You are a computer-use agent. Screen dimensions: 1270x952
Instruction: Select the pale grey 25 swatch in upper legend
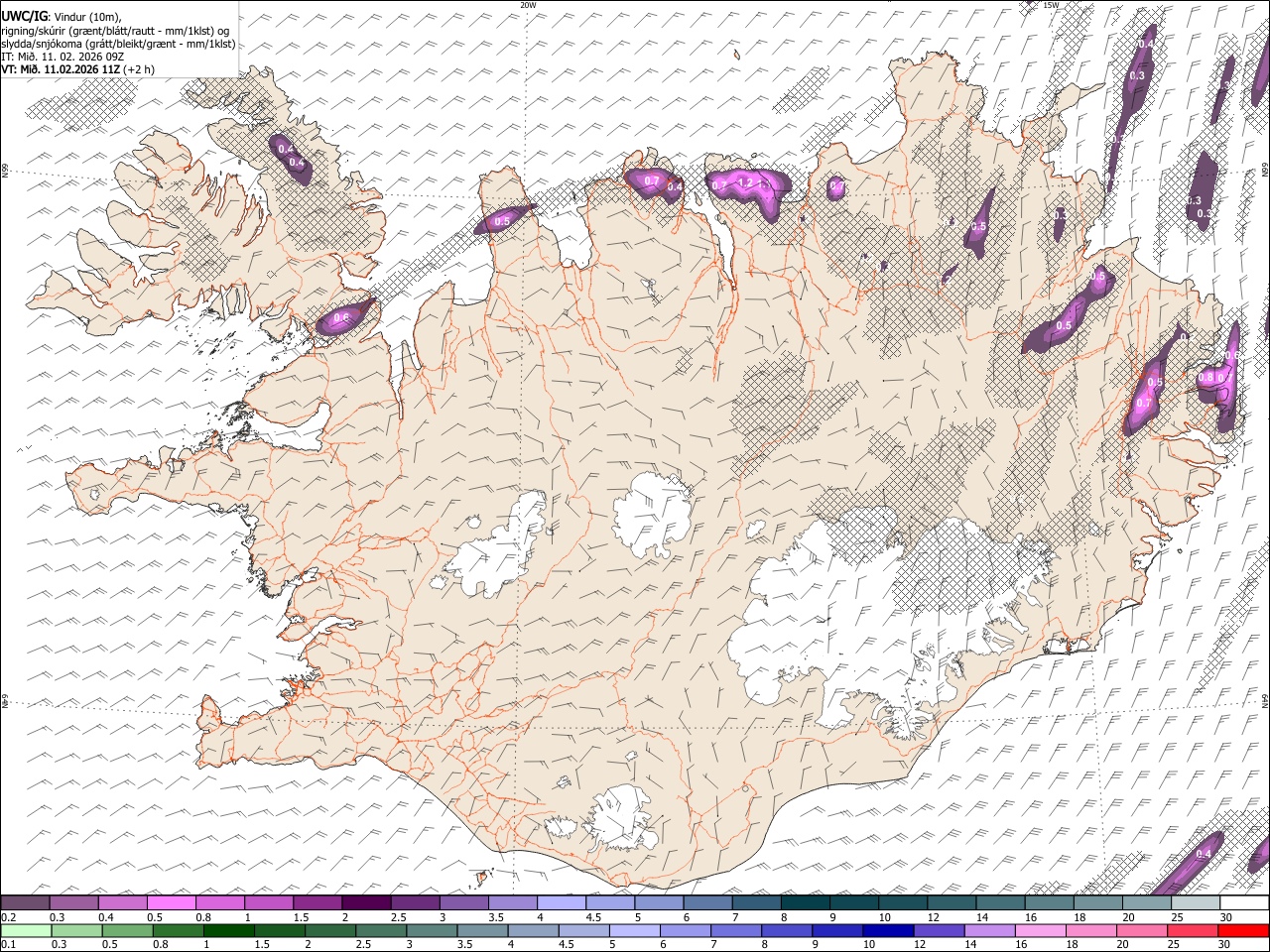(x=1195, y=902)
